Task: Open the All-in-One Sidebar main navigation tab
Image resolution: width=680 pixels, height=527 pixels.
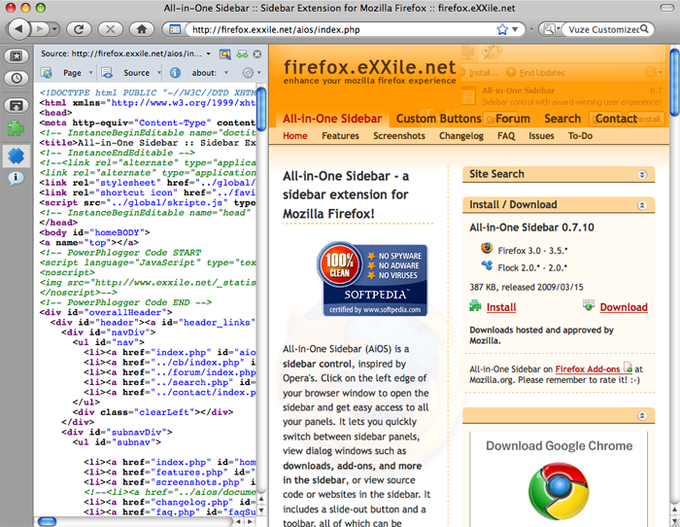Action: (x=332, y=118)
